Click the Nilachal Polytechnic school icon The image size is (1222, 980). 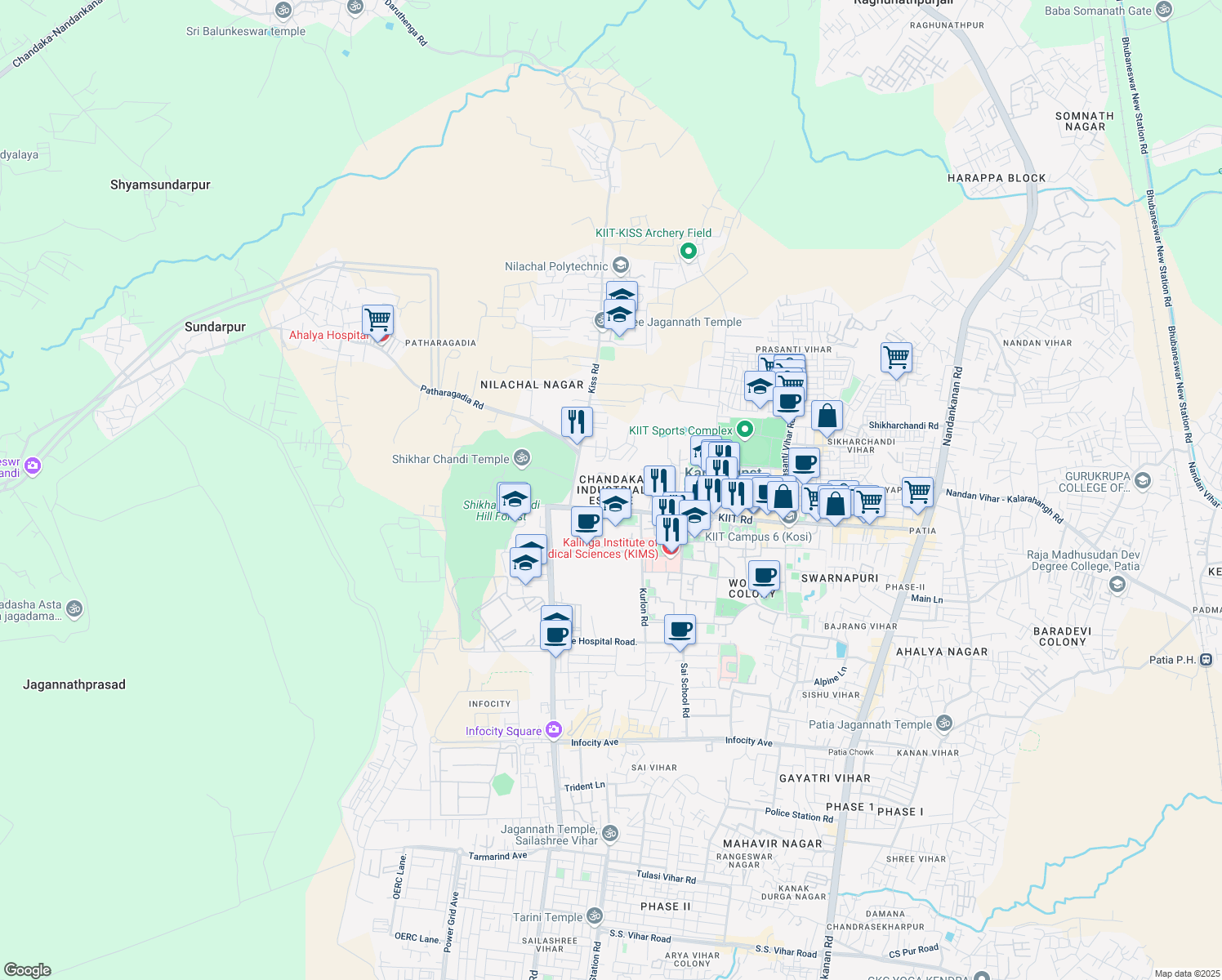pos(621,265)
